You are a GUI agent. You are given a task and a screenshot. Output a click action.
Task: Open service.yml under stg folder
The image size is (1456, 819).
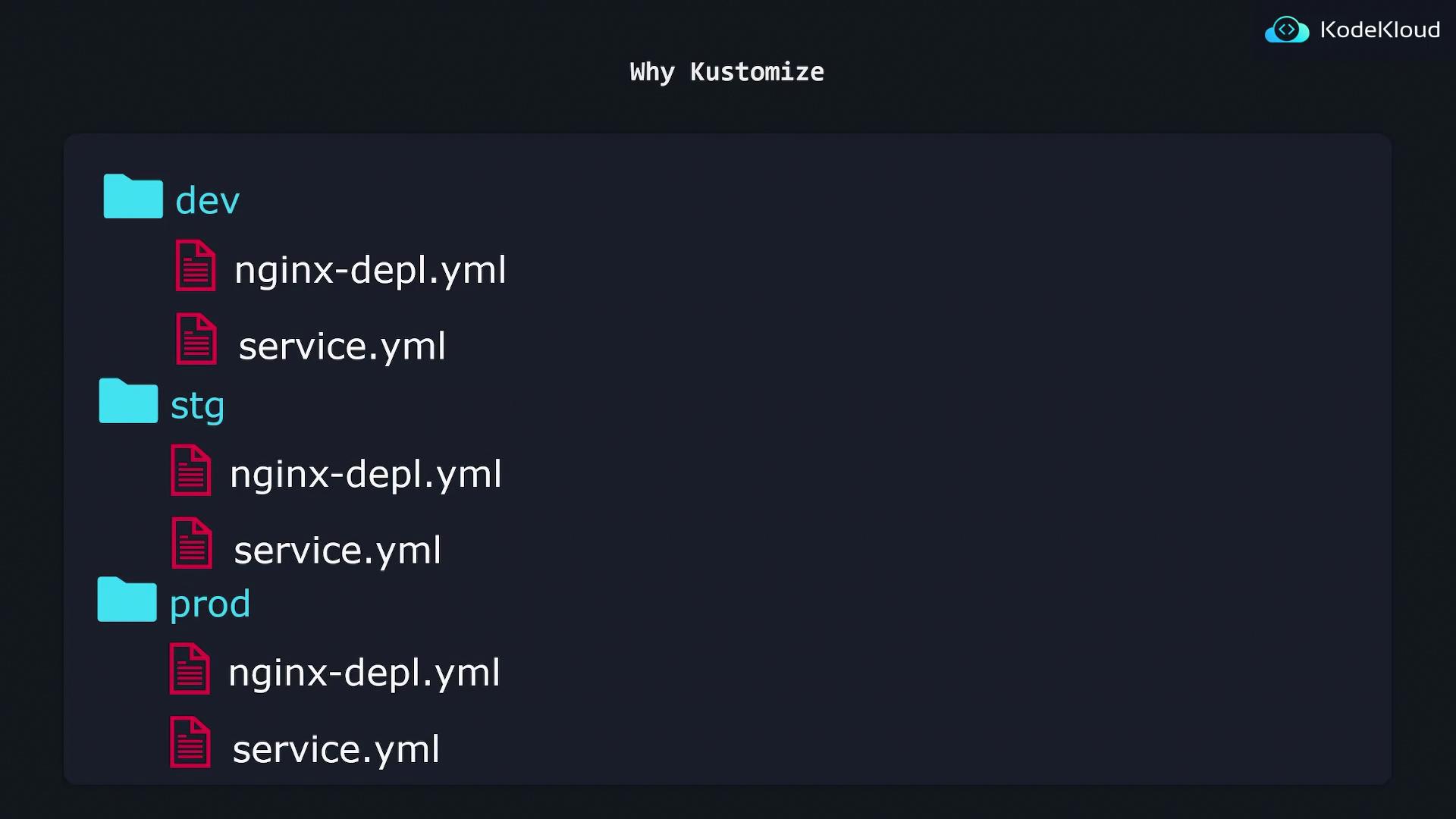(337, 551)
